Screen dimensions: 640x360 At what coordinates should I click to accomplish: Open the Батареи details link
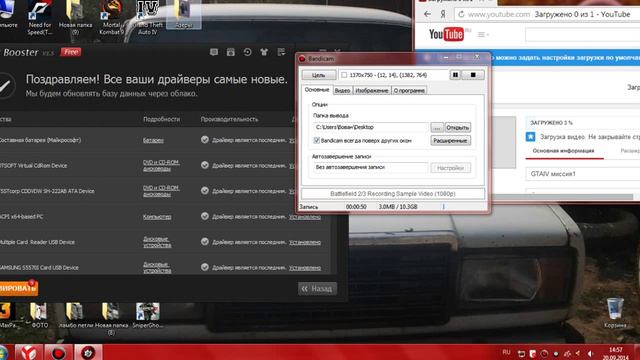click(x=153, y=140)
